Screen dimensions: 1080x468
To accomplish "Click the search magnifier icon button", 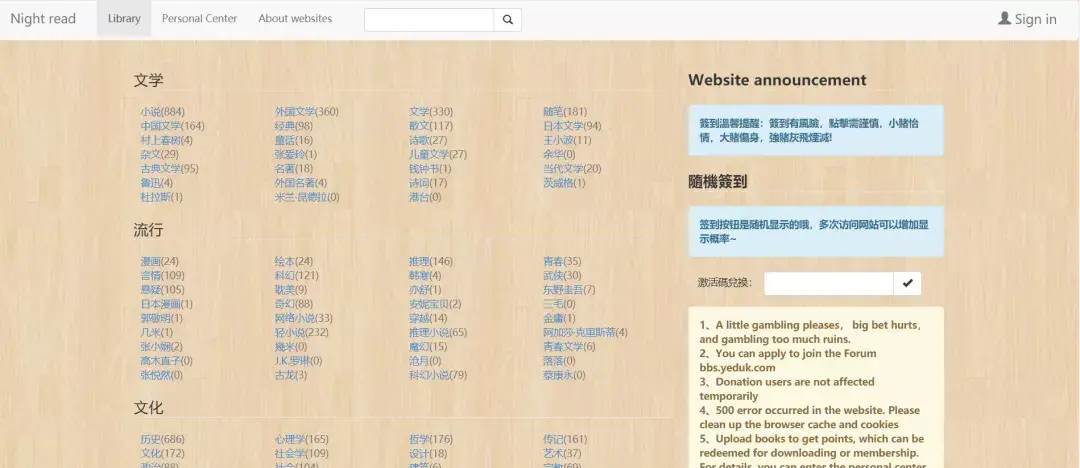I will 507,19.
